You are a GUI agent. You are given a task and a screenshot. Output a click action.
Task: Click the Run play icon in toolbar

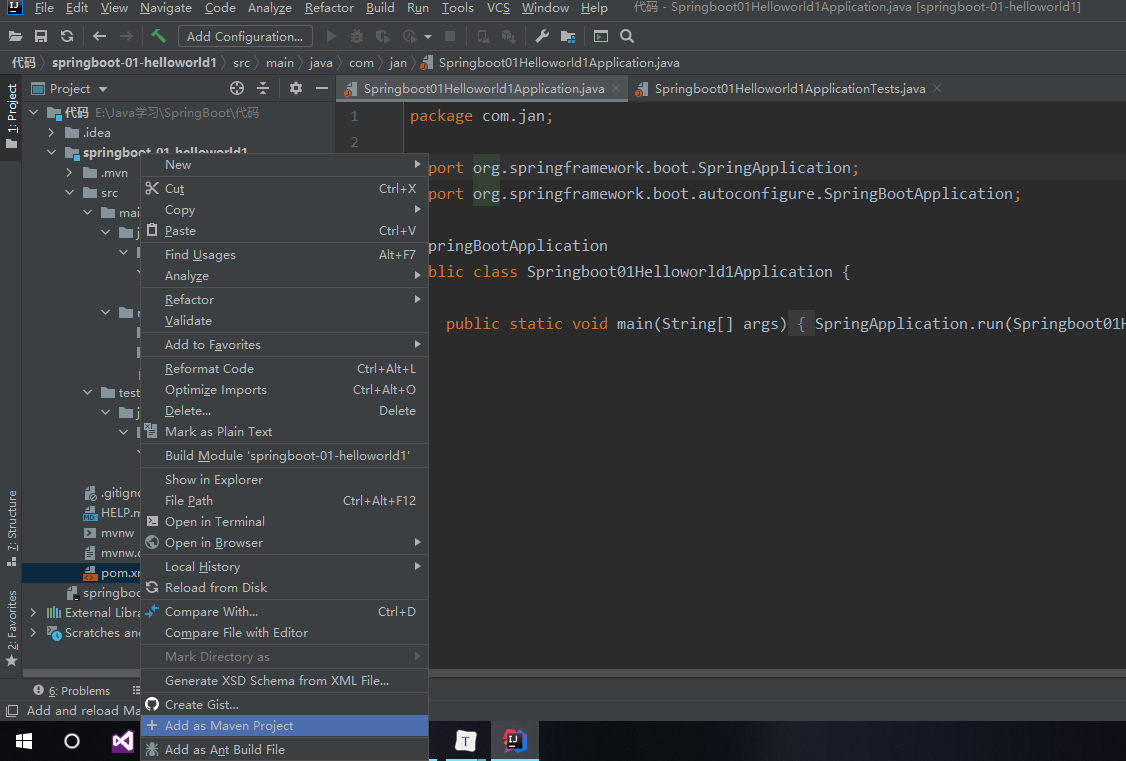(331, 37)
